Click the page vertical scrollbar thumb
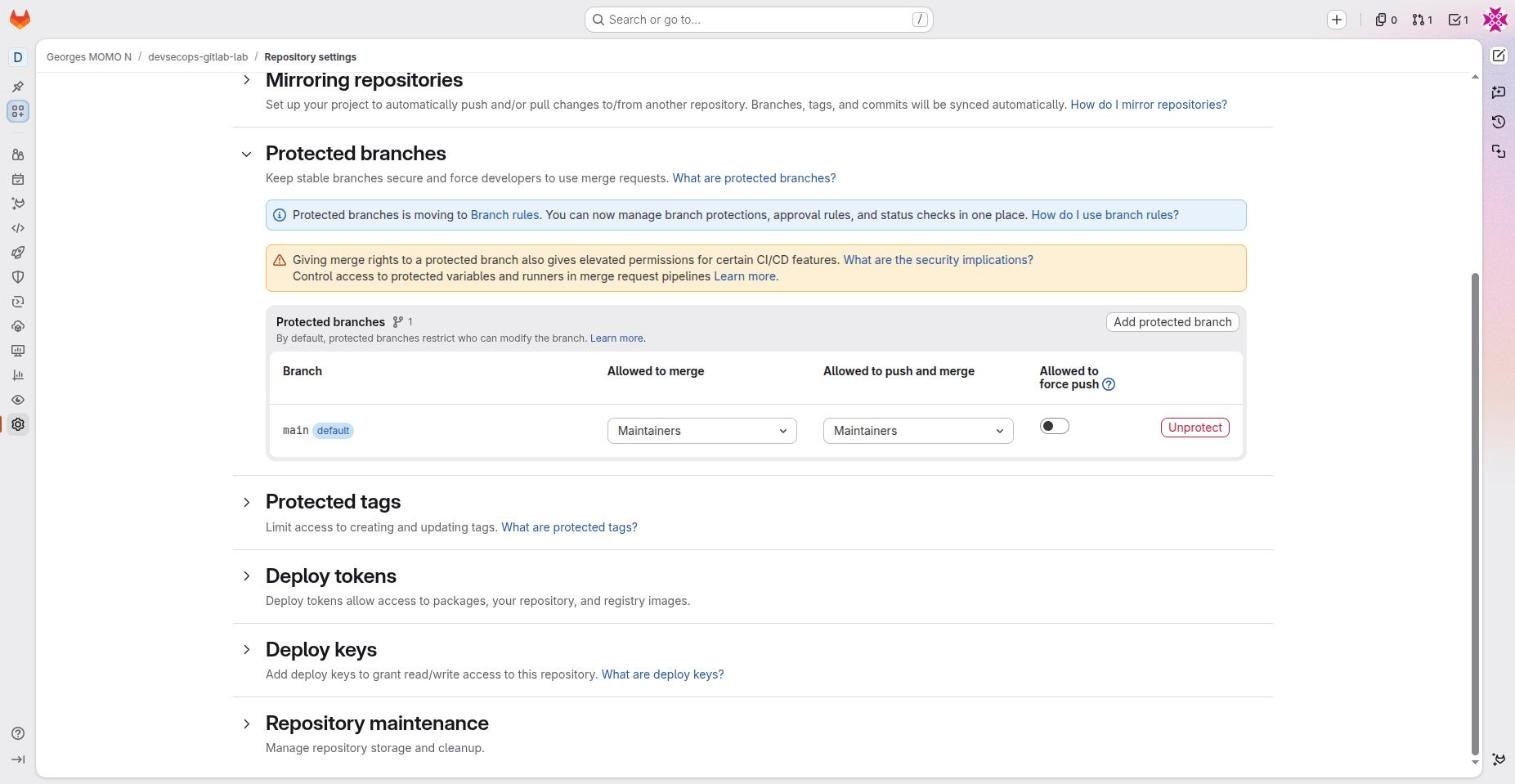This screenshot has width=1515, height=784. [x=1474, y=513]
